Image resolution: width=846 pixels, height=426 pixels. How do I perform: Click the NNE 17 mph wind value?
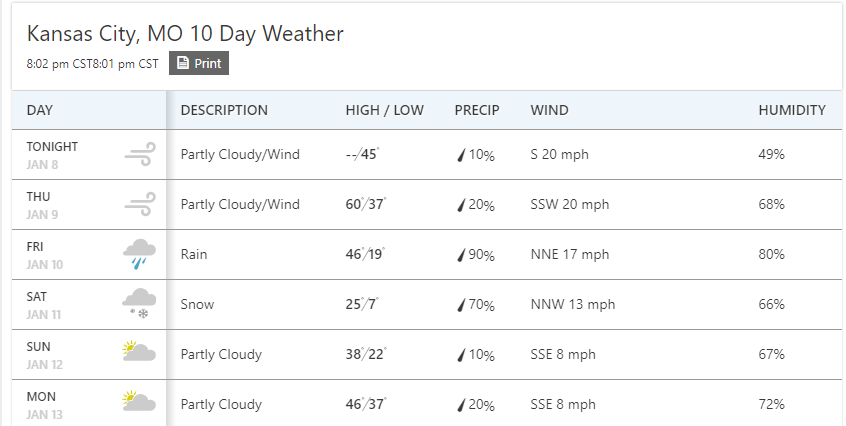(570, 255)
